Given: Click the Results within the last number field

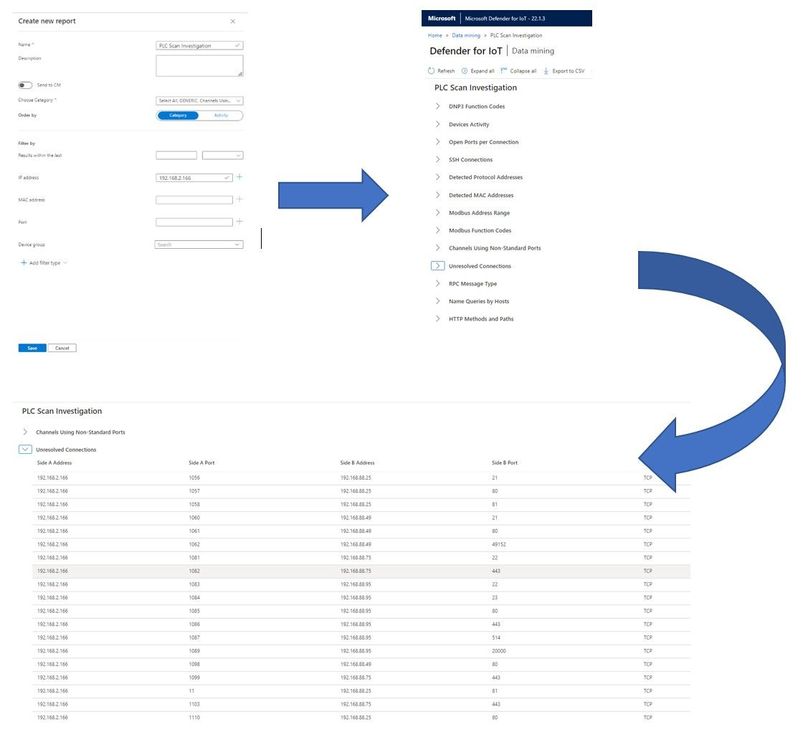Looking at the screenshot, I should (176, 155).
